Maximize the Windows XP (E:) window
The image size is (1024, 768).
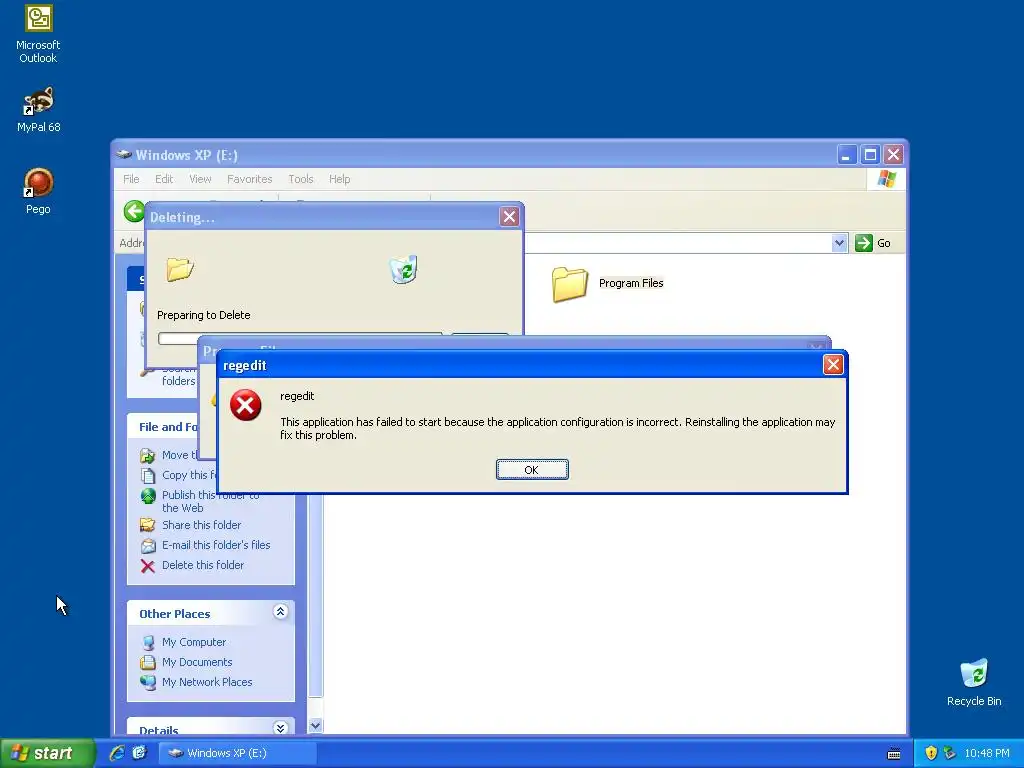pos(870,155)
